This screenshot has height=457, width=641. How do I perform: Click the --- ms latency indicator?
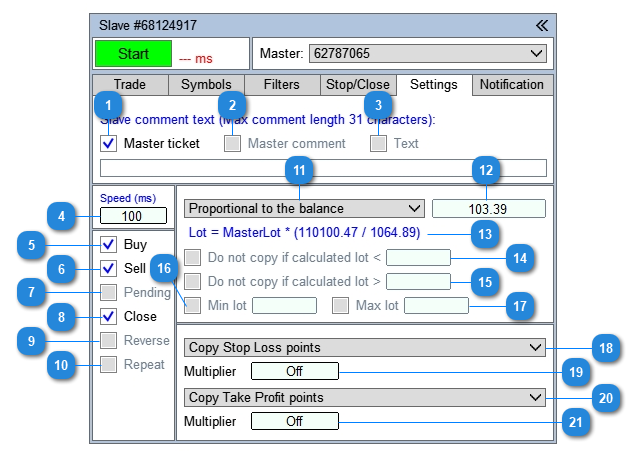196,58
